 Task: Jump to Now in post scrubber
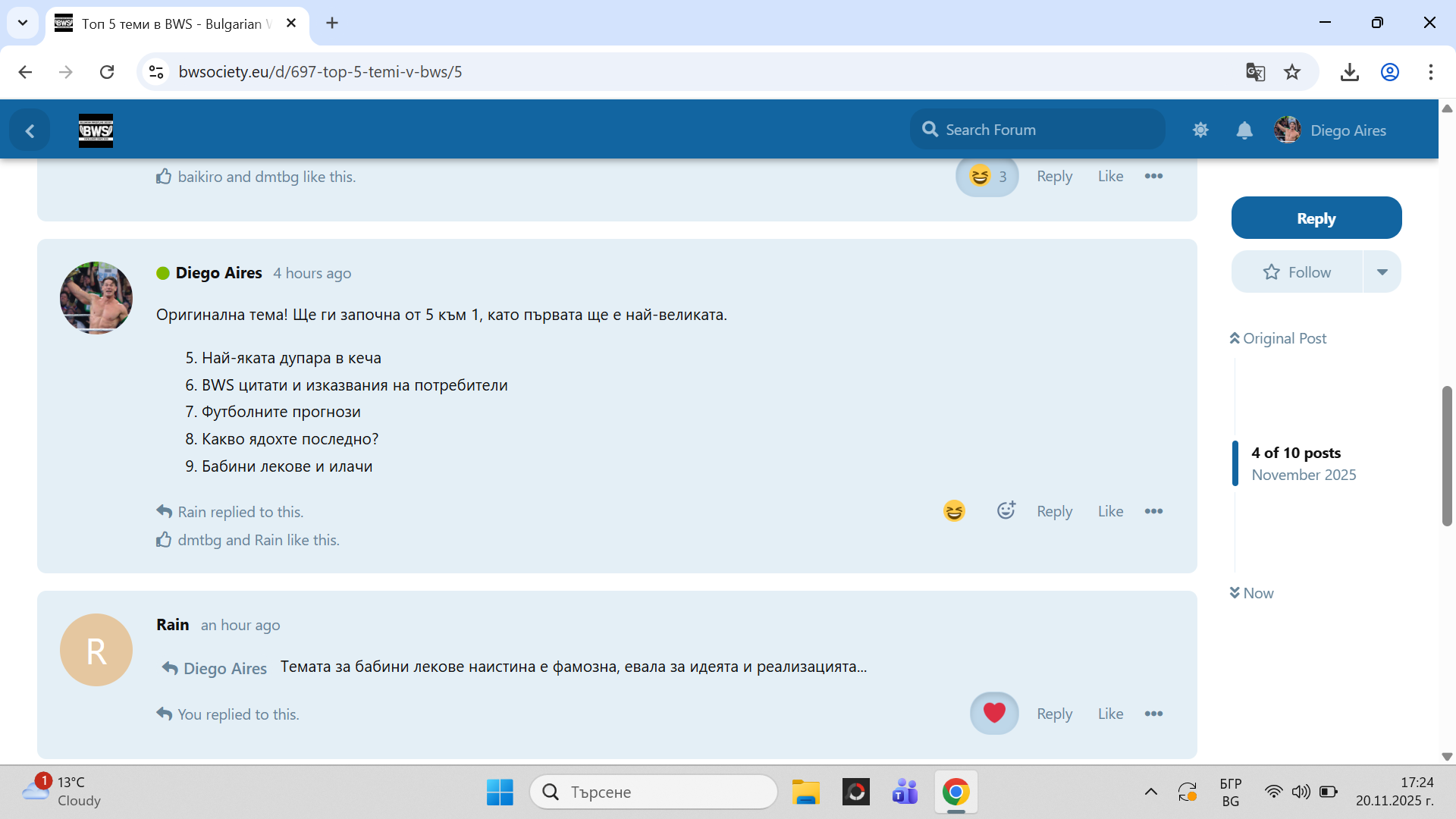click(1252, 593)
